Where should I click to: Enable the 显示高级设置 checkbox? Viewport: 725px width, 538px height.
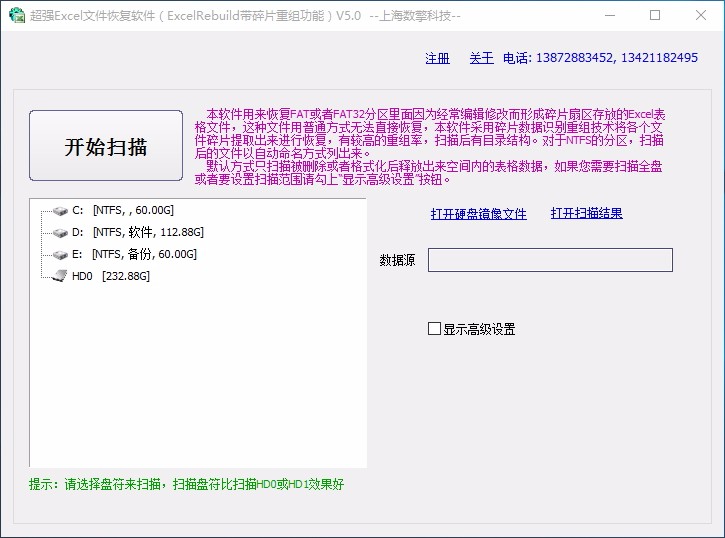click(x=434, y=329)
